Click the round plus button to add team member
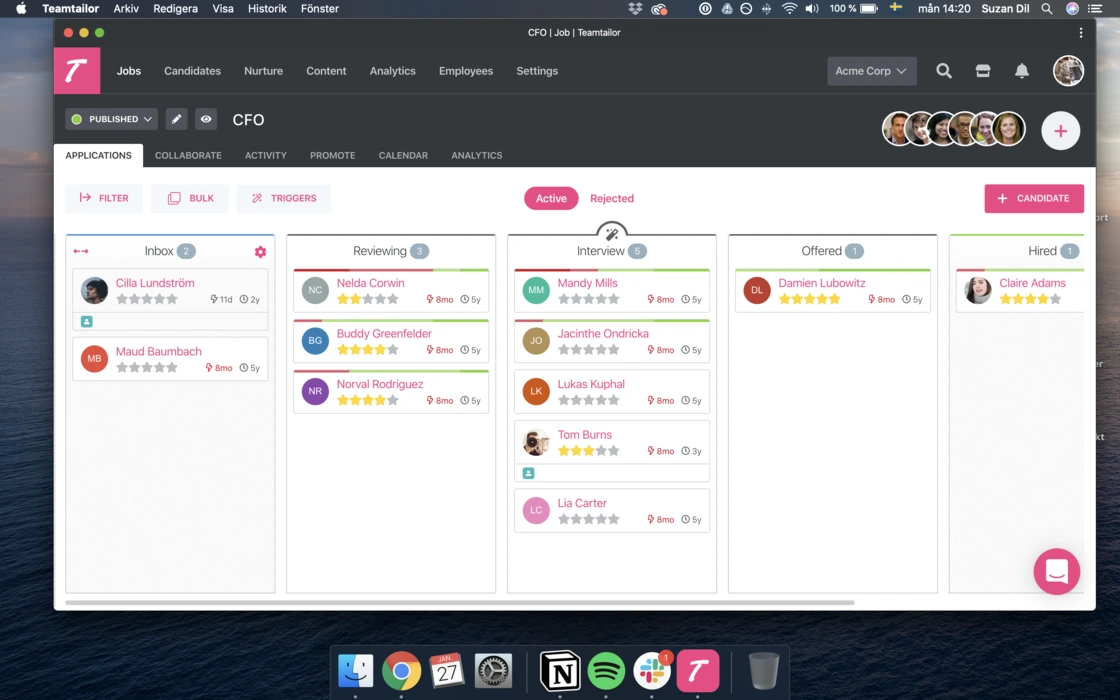Viewport: 1120px width, 700px height. pyautogui.click(x=1060, y=131)
